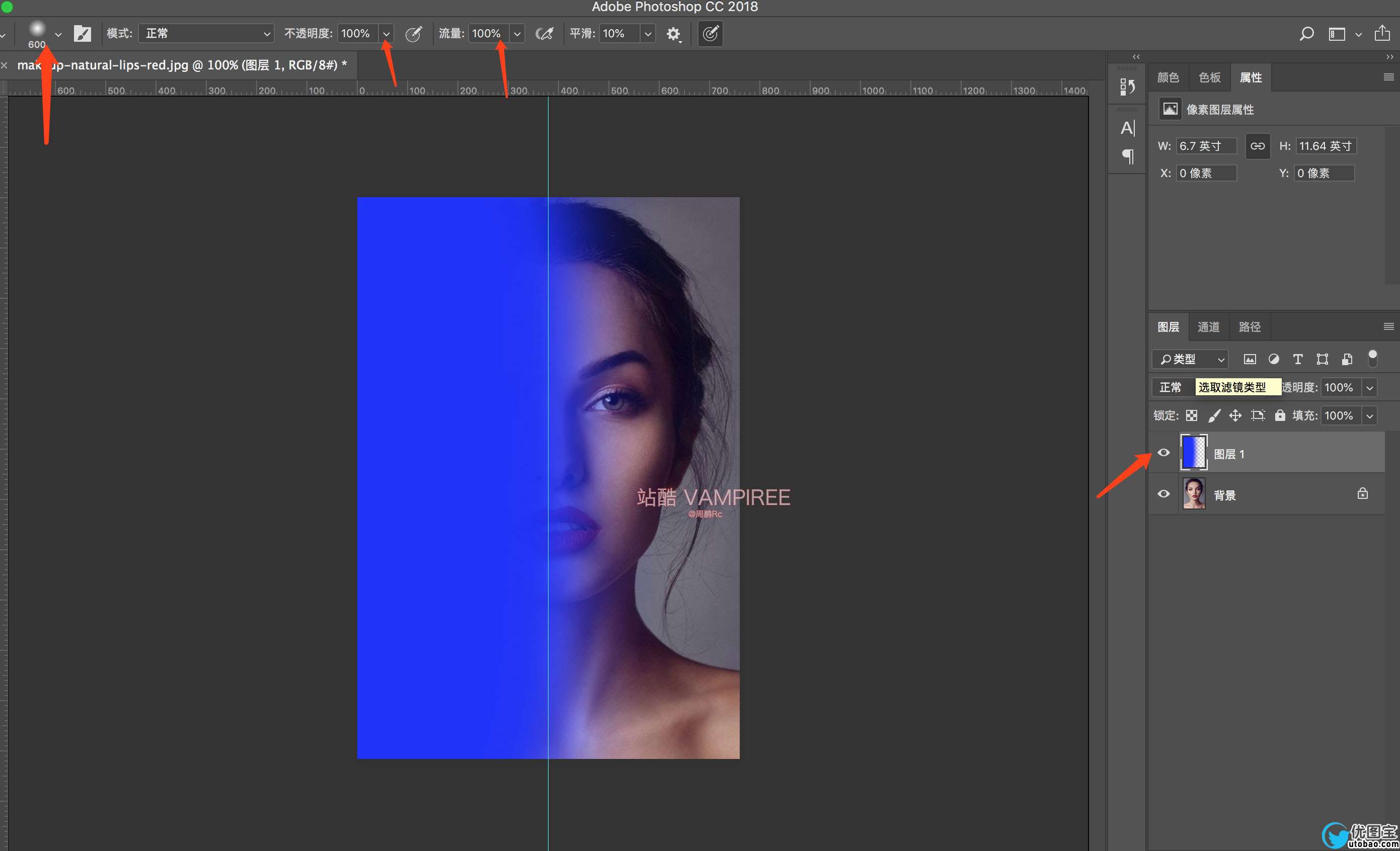This screenshot has width=1400, height=851.
Task: Open the 类型 layer filter dropdown
Action: (x=1190, y=360)
